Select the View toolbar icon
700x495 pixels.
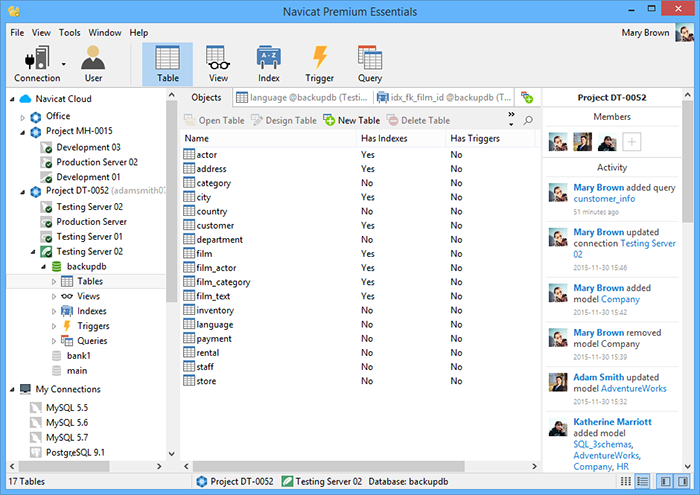pos(218,64)
